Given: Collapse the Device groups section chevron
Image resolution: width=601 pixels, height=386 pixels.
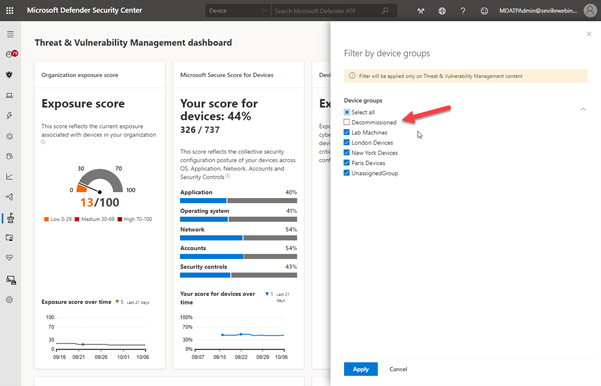Looking at the screenshot, I should click(x=583, y=109).
